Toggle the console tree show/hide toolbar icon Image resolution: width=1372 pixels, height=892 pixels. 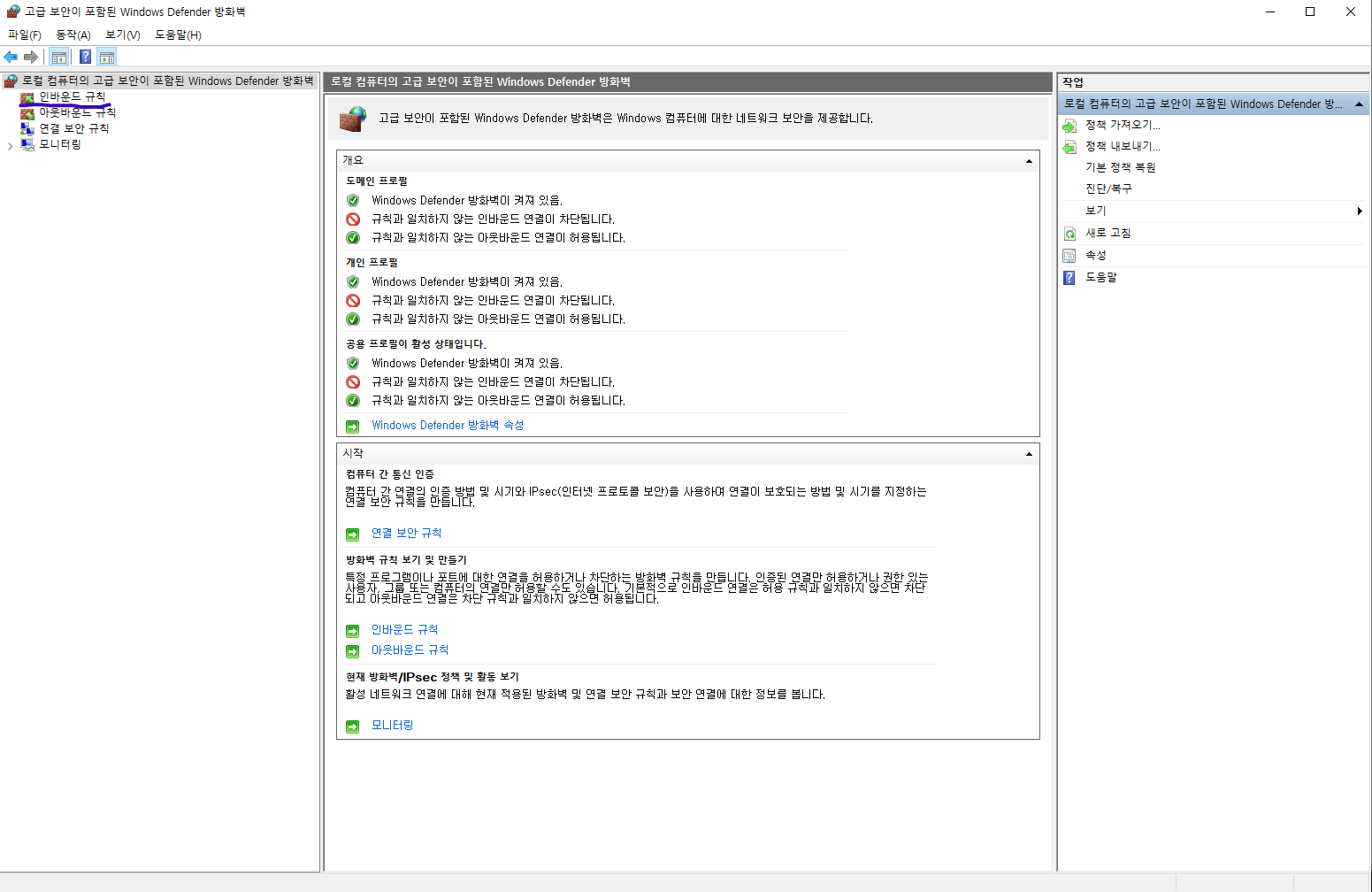(59, 58)
